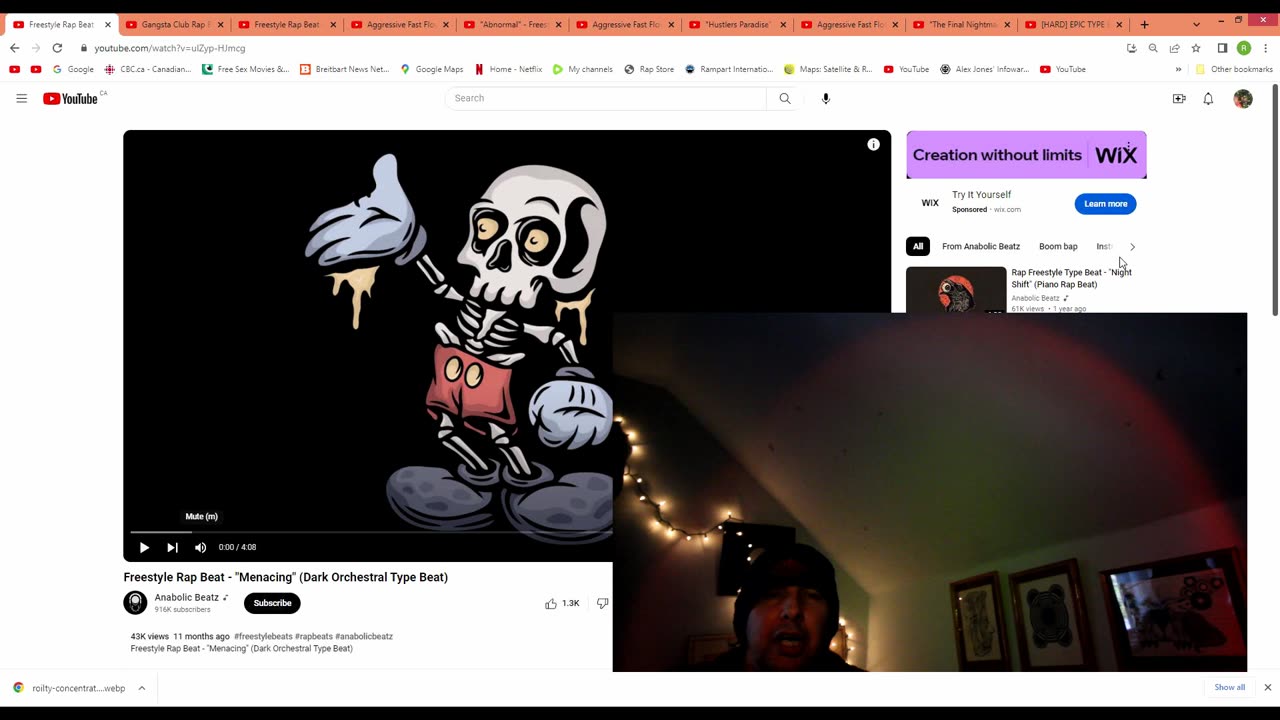
Task: Open the Anabolic Beatz channel name link
Action: pyautogui.click(x=186, y=597)
